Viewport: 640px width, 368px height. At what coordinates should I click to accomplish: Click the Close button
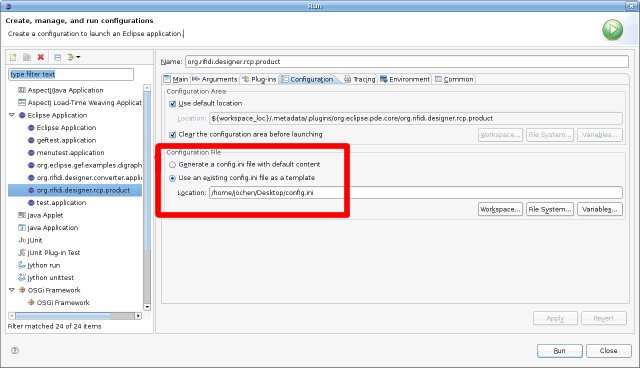tap(609, 351)
